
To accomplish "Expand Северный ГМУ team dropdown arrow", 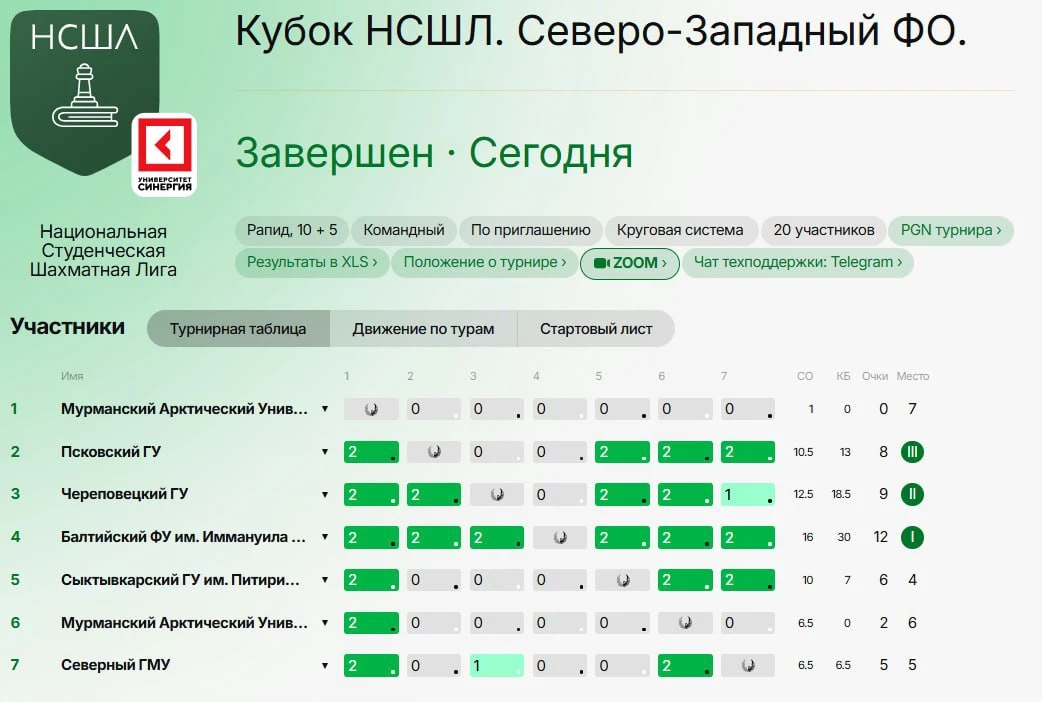I will 325,665.
